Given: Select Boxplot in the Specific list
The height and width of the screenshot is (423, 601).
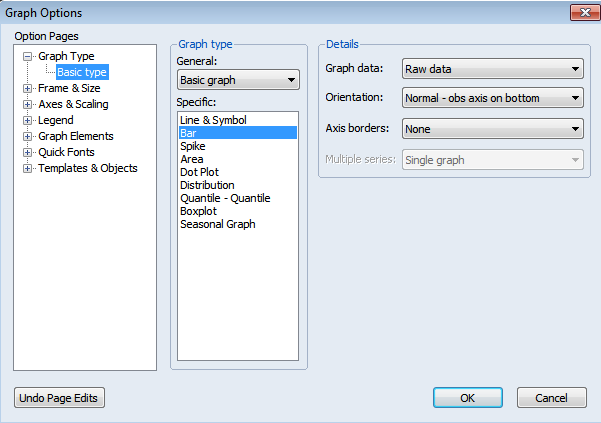Looking at the screenshot, I should [x=200, y=211].
